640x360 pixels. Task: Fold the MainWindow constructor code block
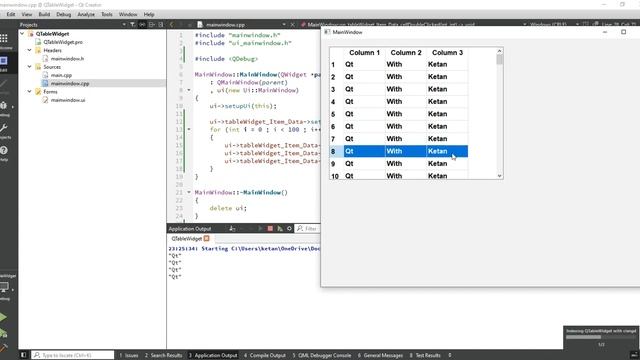[x=189, y=90]
